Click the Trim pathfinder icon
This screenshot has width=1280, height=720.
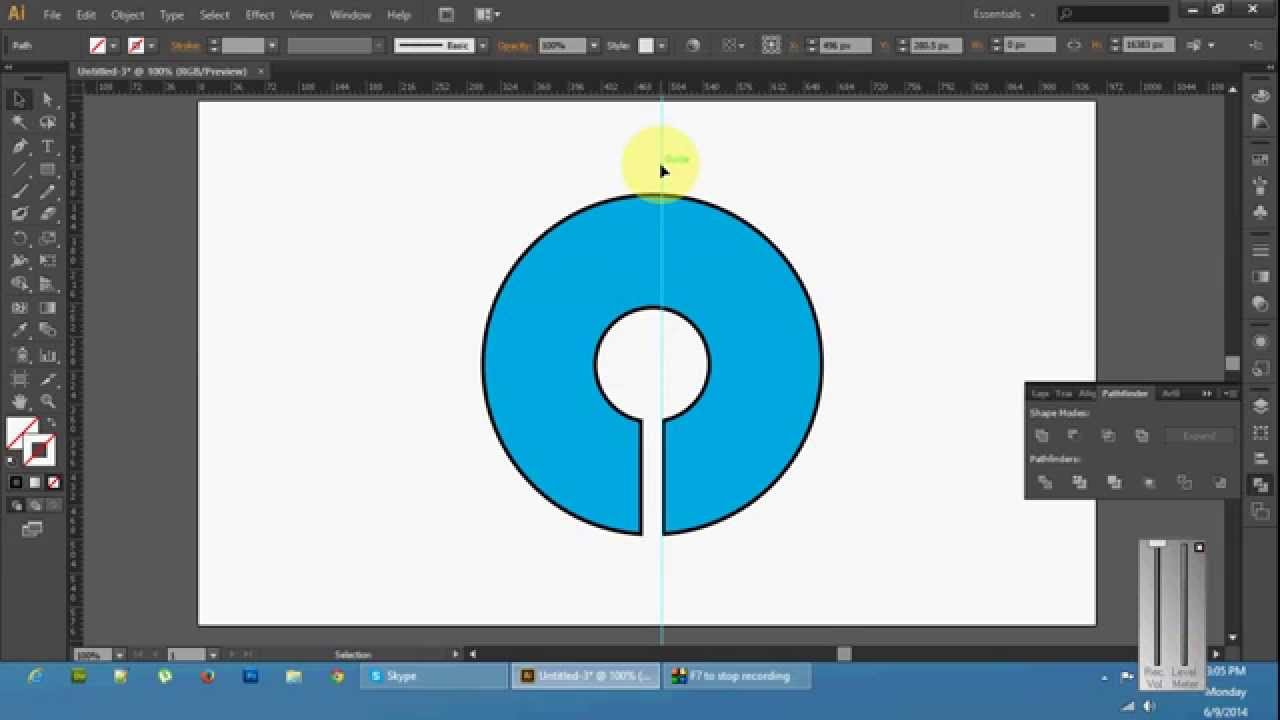[1079, 482]
